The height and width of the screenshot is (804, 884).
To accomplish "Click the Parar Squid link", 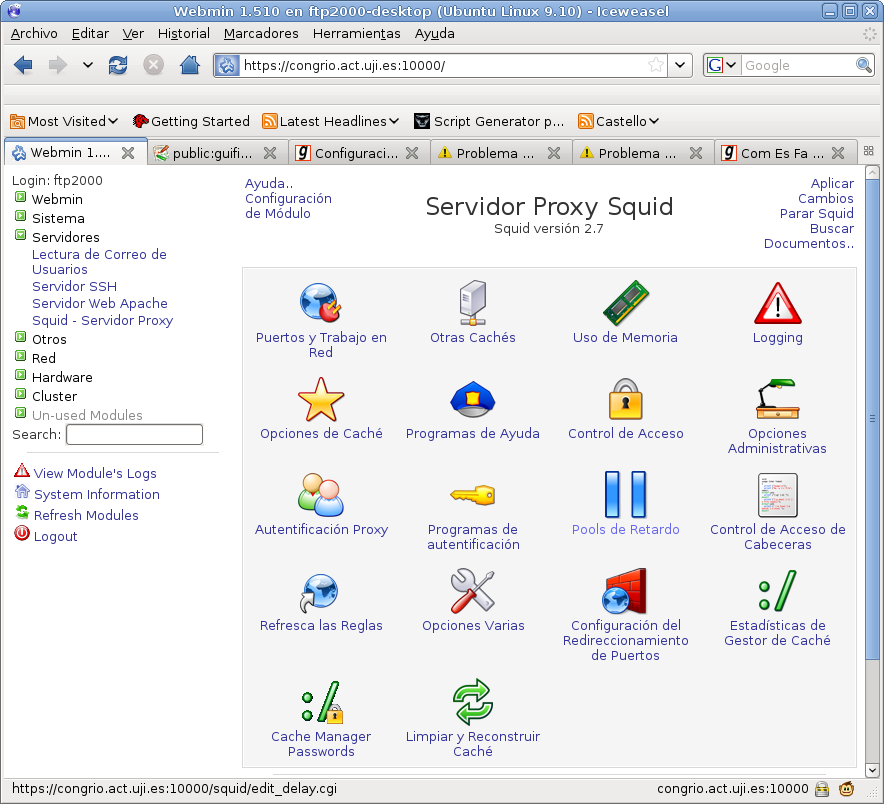I will point(816,213).
